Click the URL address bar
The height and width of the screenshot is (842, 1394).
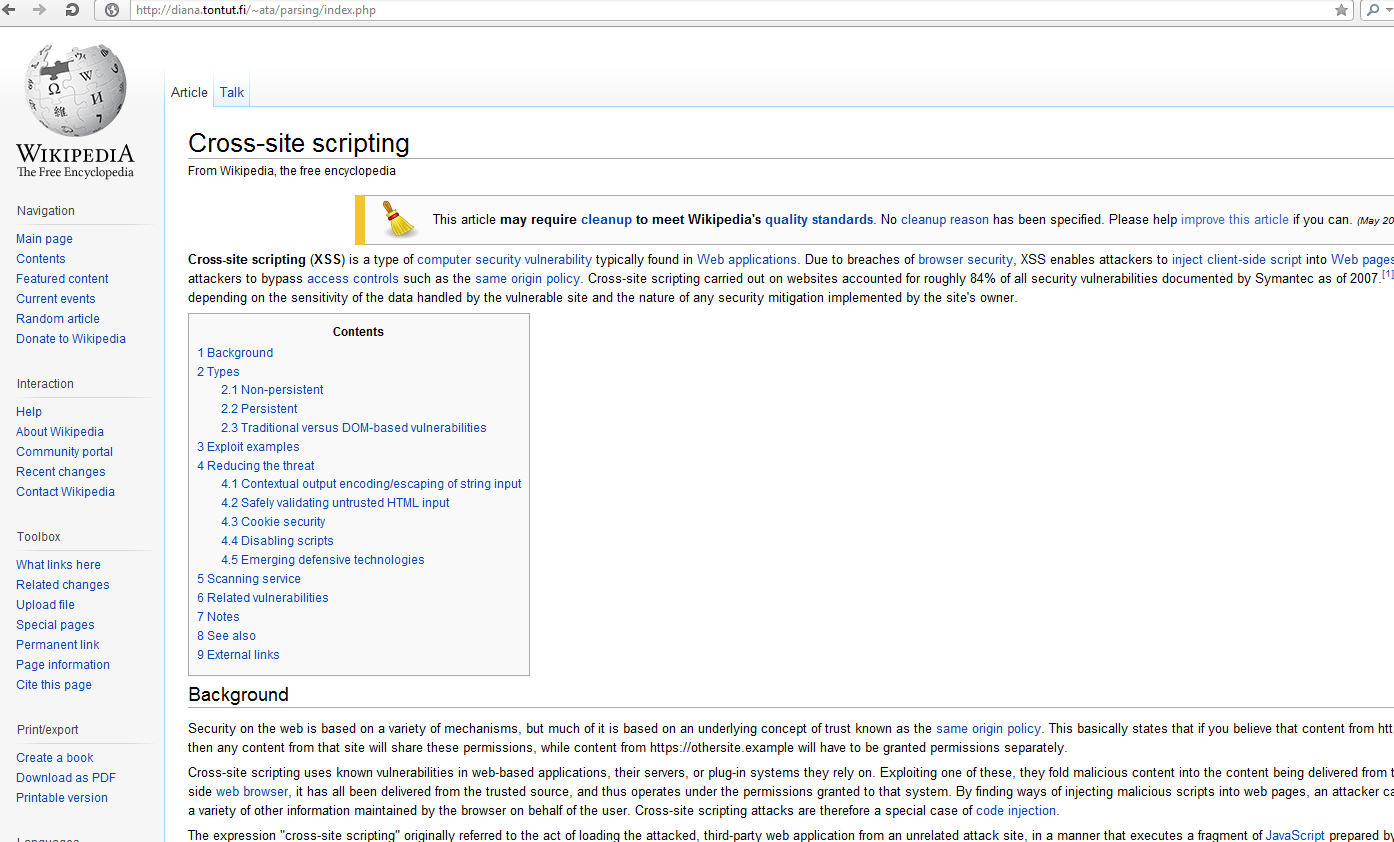pyautogui.click(x=700, y=10)
